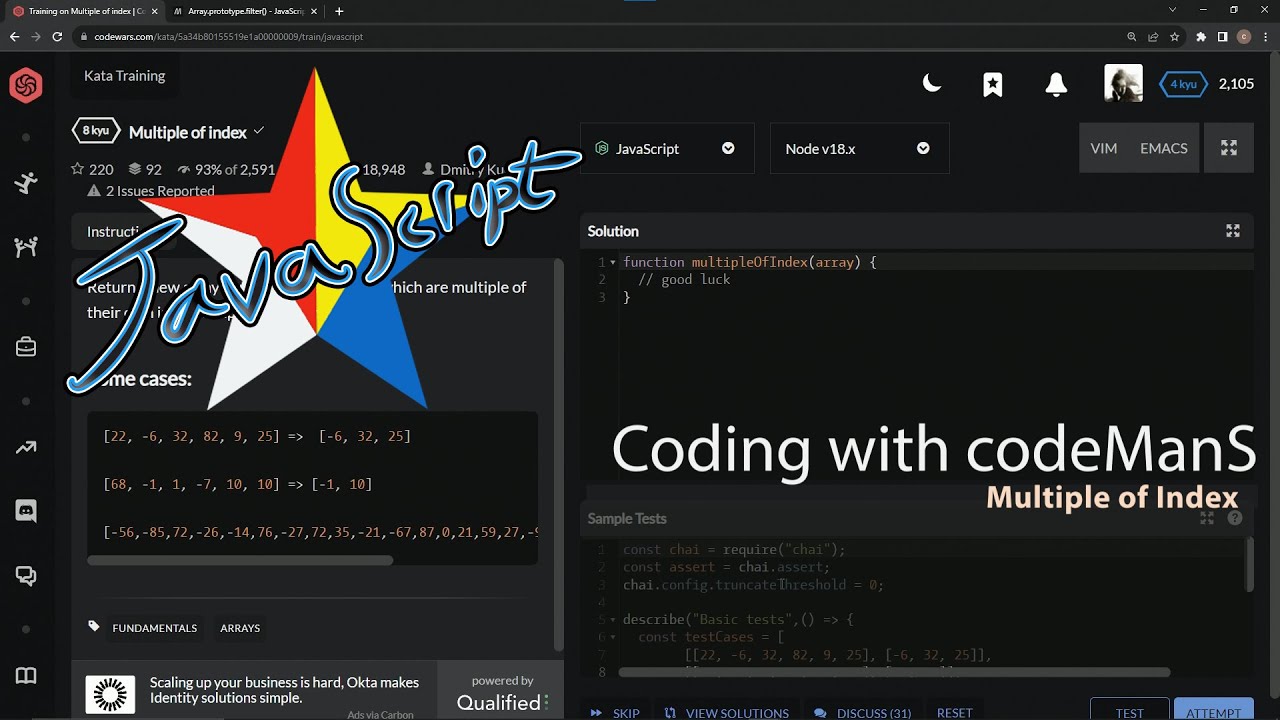This screenshot has width=1280, height=720.
Task: Collapse code fold arrow on line 1
Action: (613, 262)
